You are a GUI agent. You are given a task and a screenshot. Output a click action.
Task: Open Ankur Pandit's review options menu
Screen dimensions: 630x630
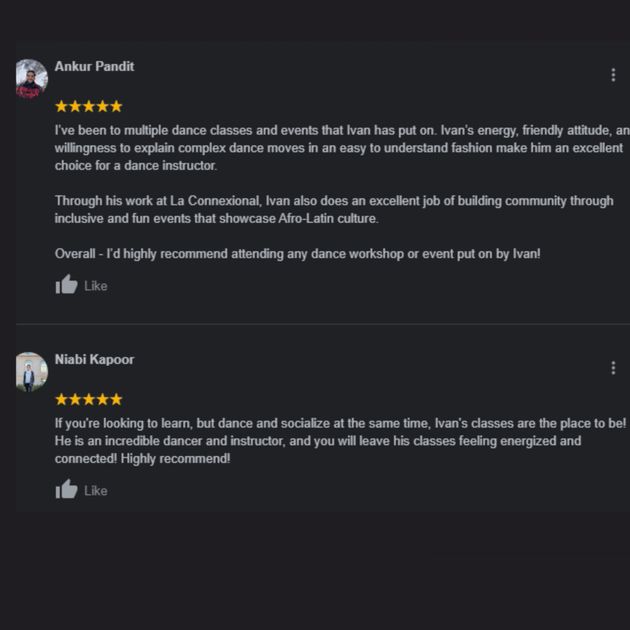coord(613,75)
